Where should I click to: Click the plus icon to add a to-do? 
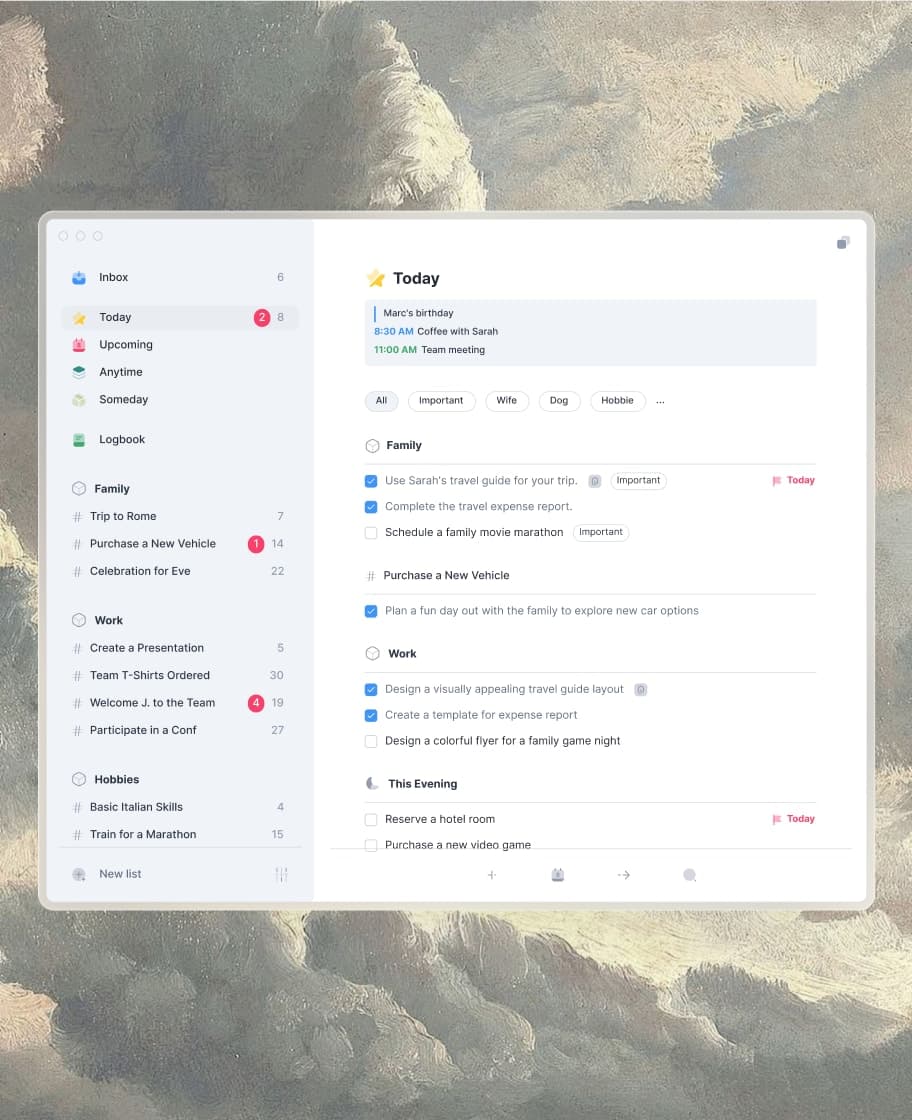tap(492, 875)
